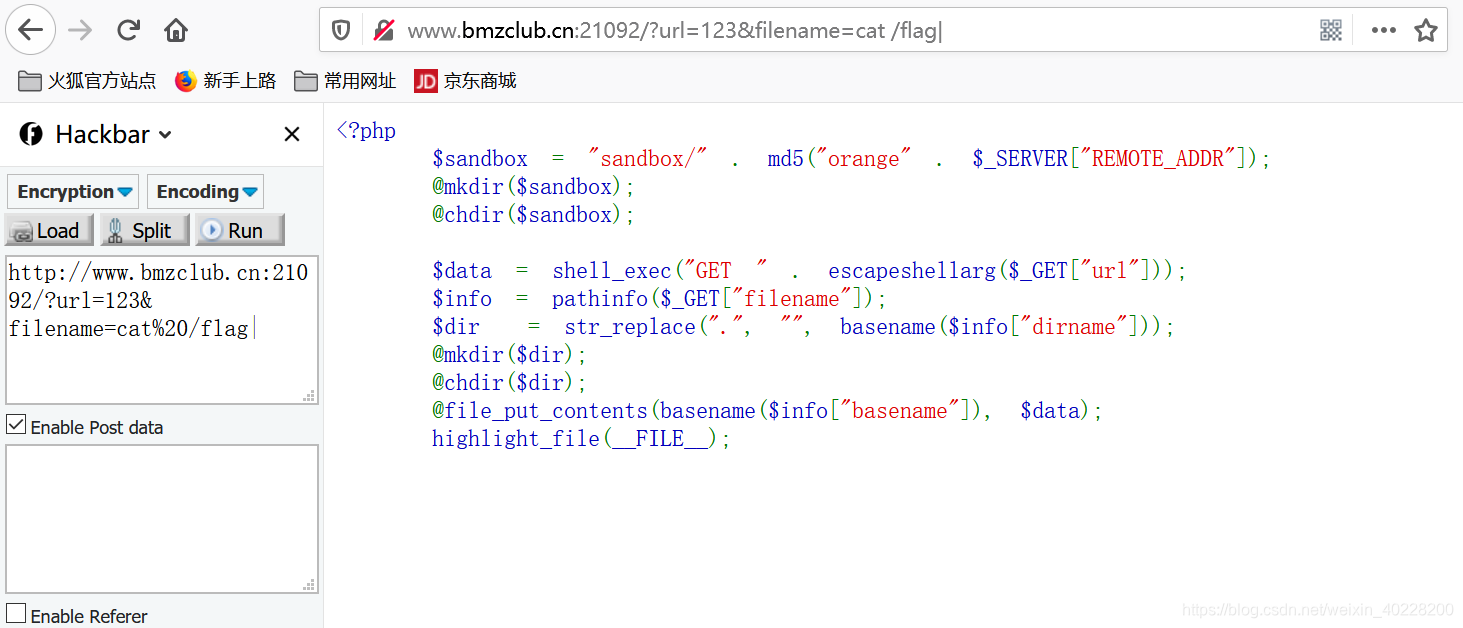Click the Load button in Hackbar

click(49, 230)
